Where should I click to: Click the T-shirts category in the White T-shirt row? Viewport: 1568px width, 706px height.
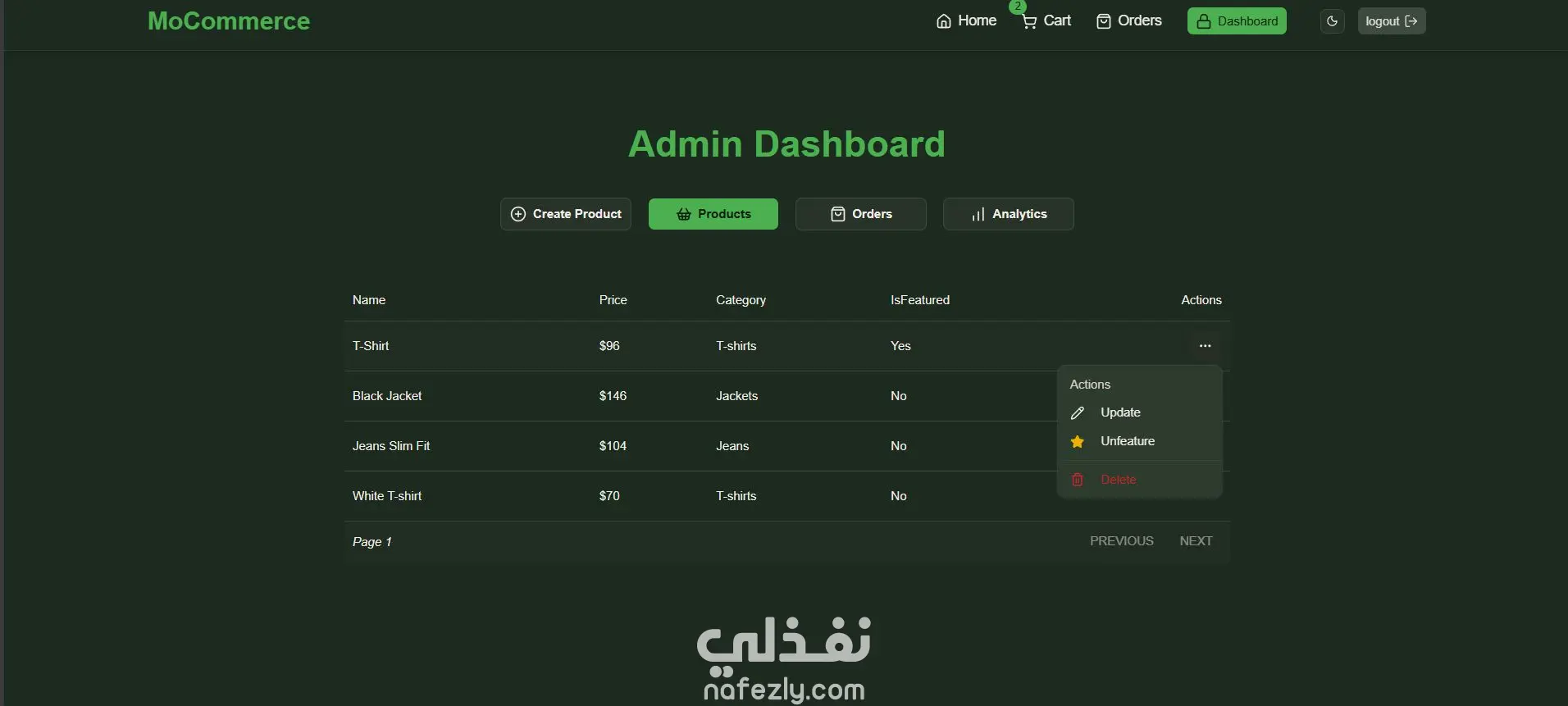point(736,496)
